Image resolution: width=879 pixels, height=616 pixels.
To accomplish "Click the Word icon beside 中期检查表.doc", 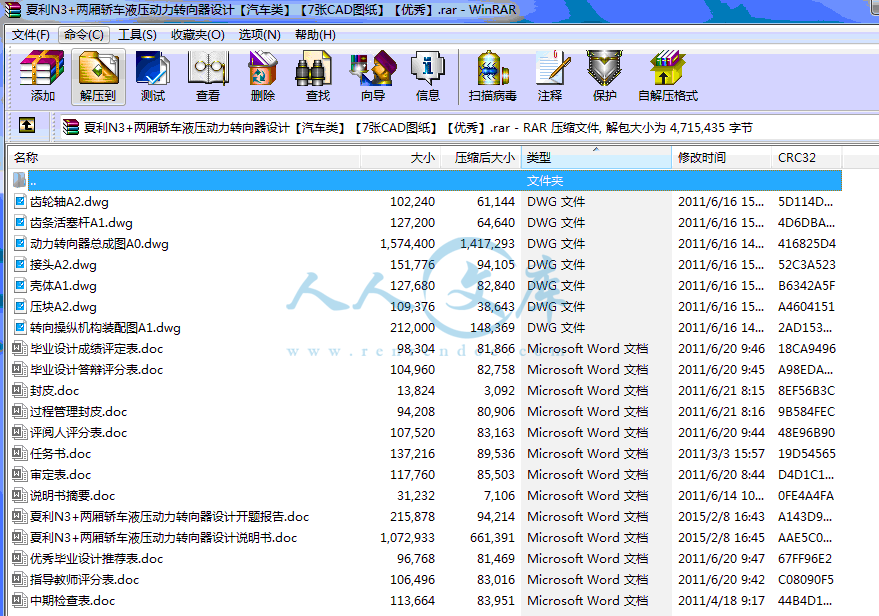I will (20, 600).
